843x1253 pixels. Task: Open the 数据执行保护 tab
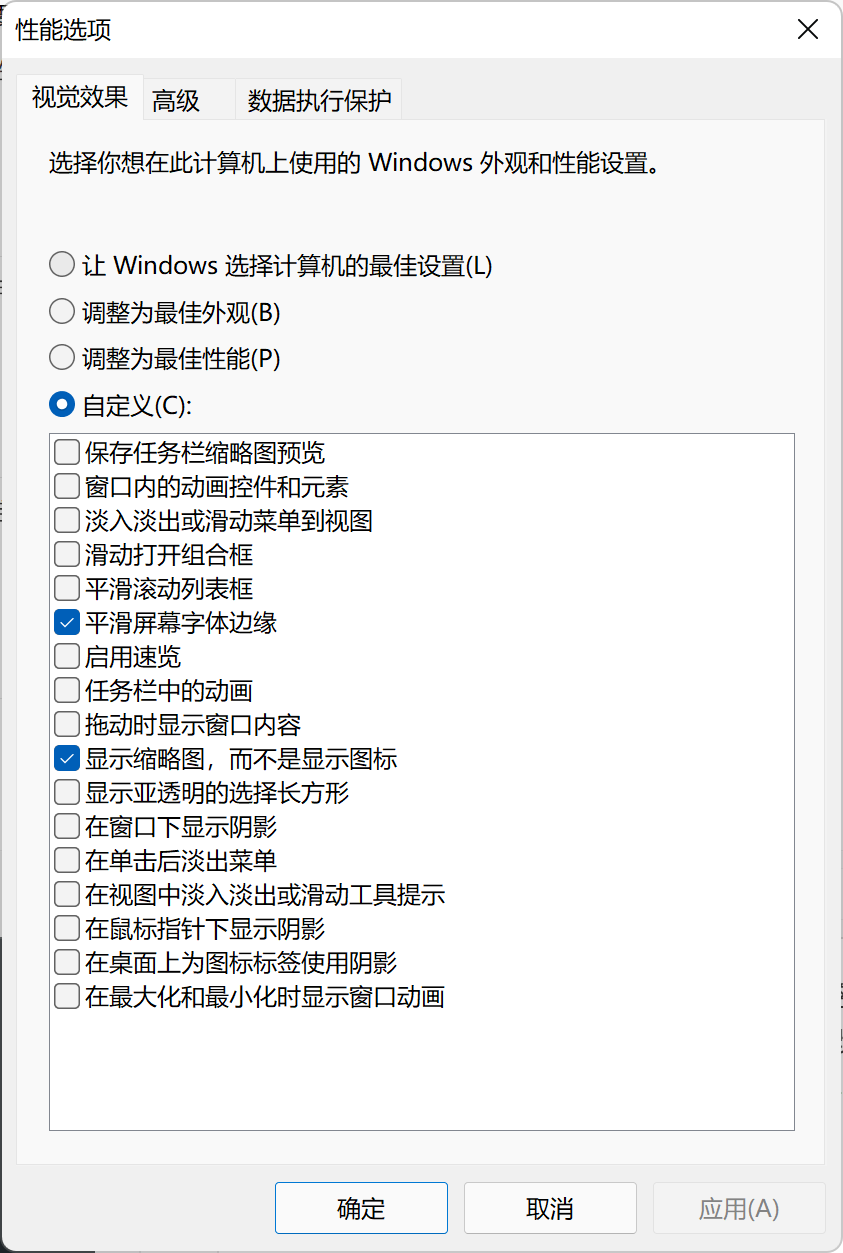[x=319, y=101]
